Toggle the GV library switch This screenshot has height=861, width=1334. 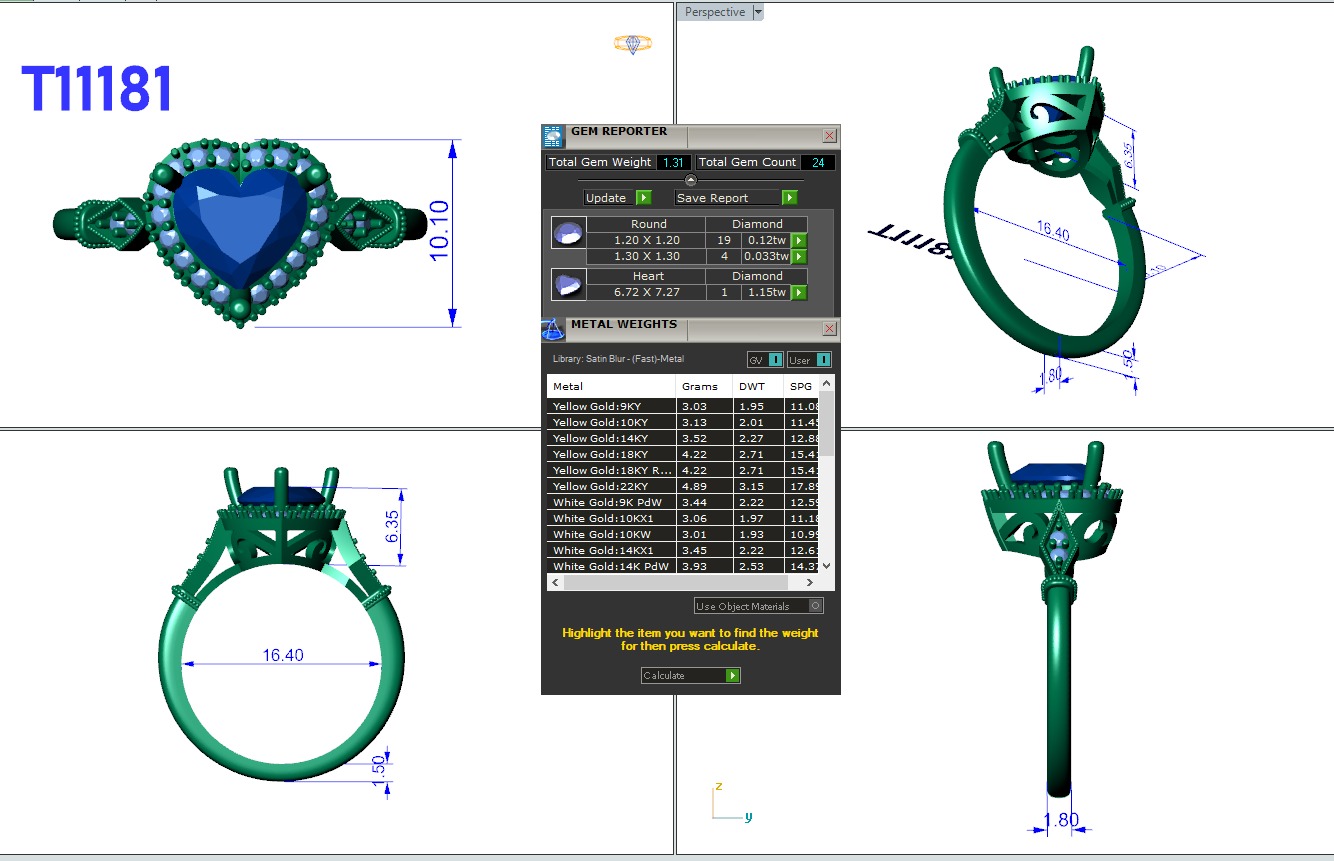(765, 360)
